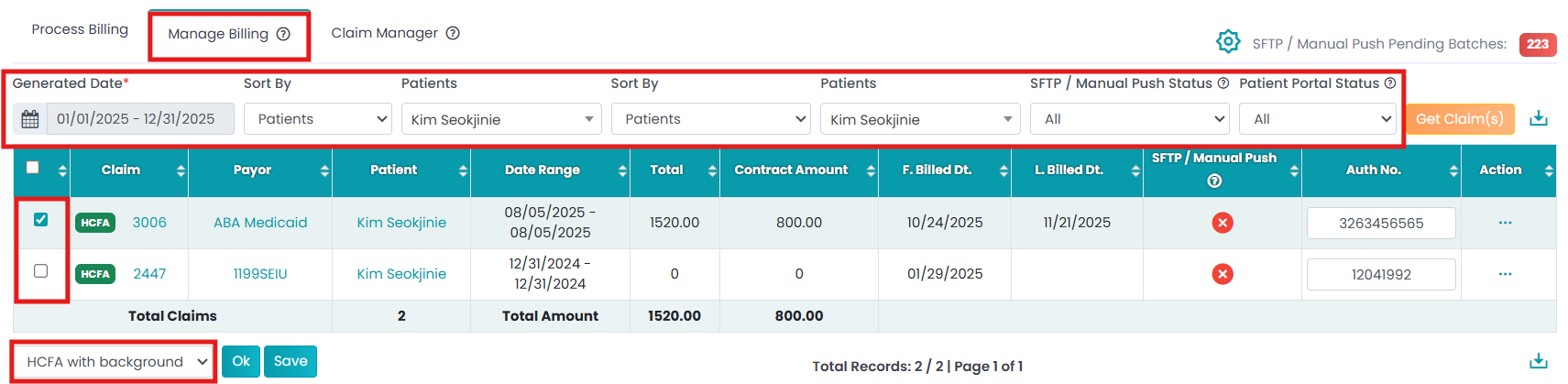Toggle the select-all checkbox in table header

[33, 168]
